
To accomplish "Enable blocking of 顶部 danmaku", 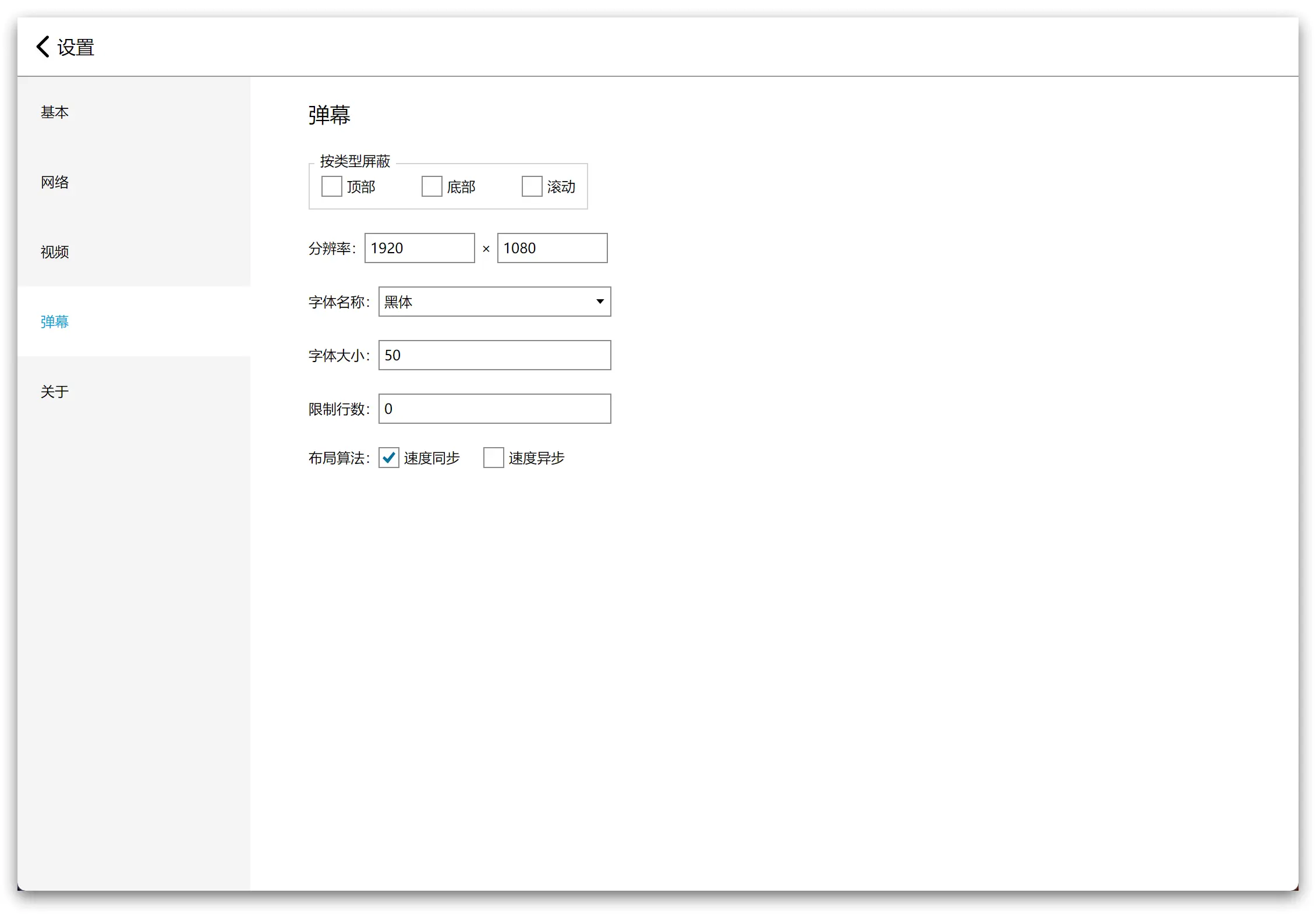I will pos(332,186).
